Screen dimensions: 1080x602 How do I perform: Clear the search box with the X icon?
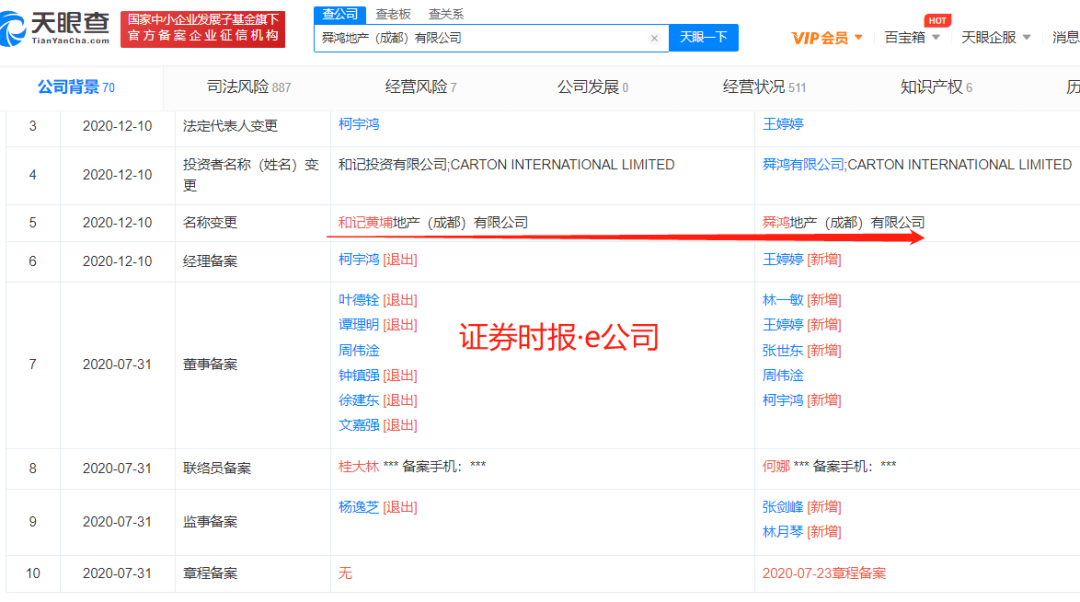(x=654, y=38)
